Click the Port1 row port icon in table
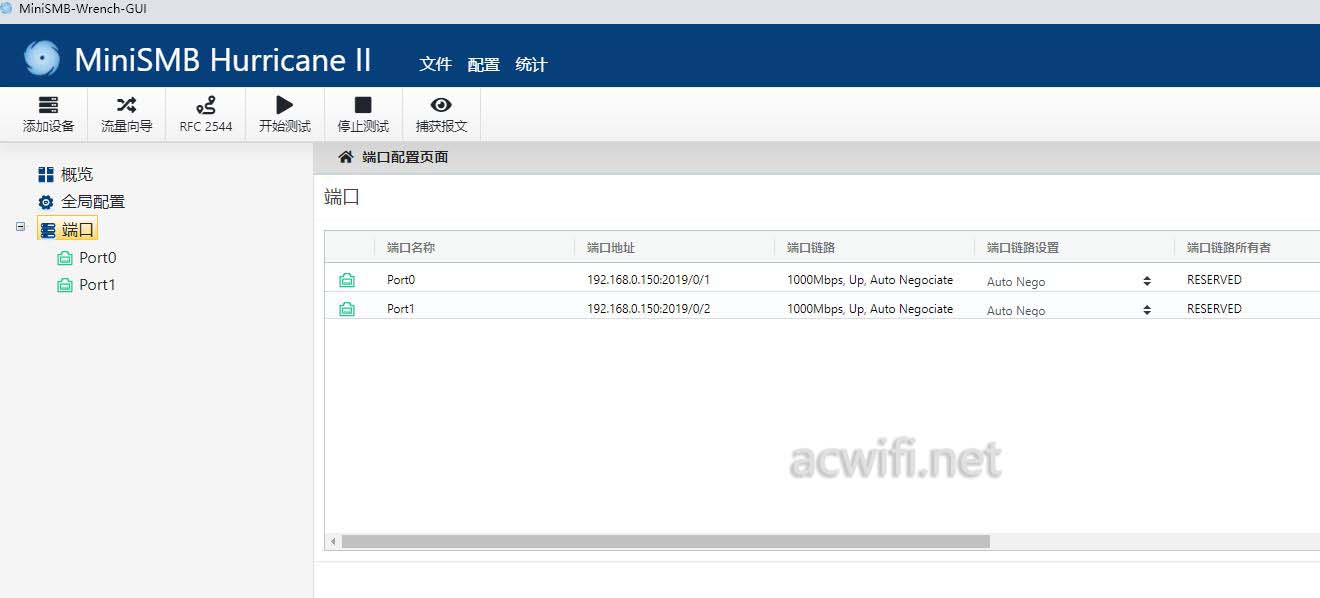Image resolution: width=1320 pixels, height=598 pixels. (x=347, y=309)
